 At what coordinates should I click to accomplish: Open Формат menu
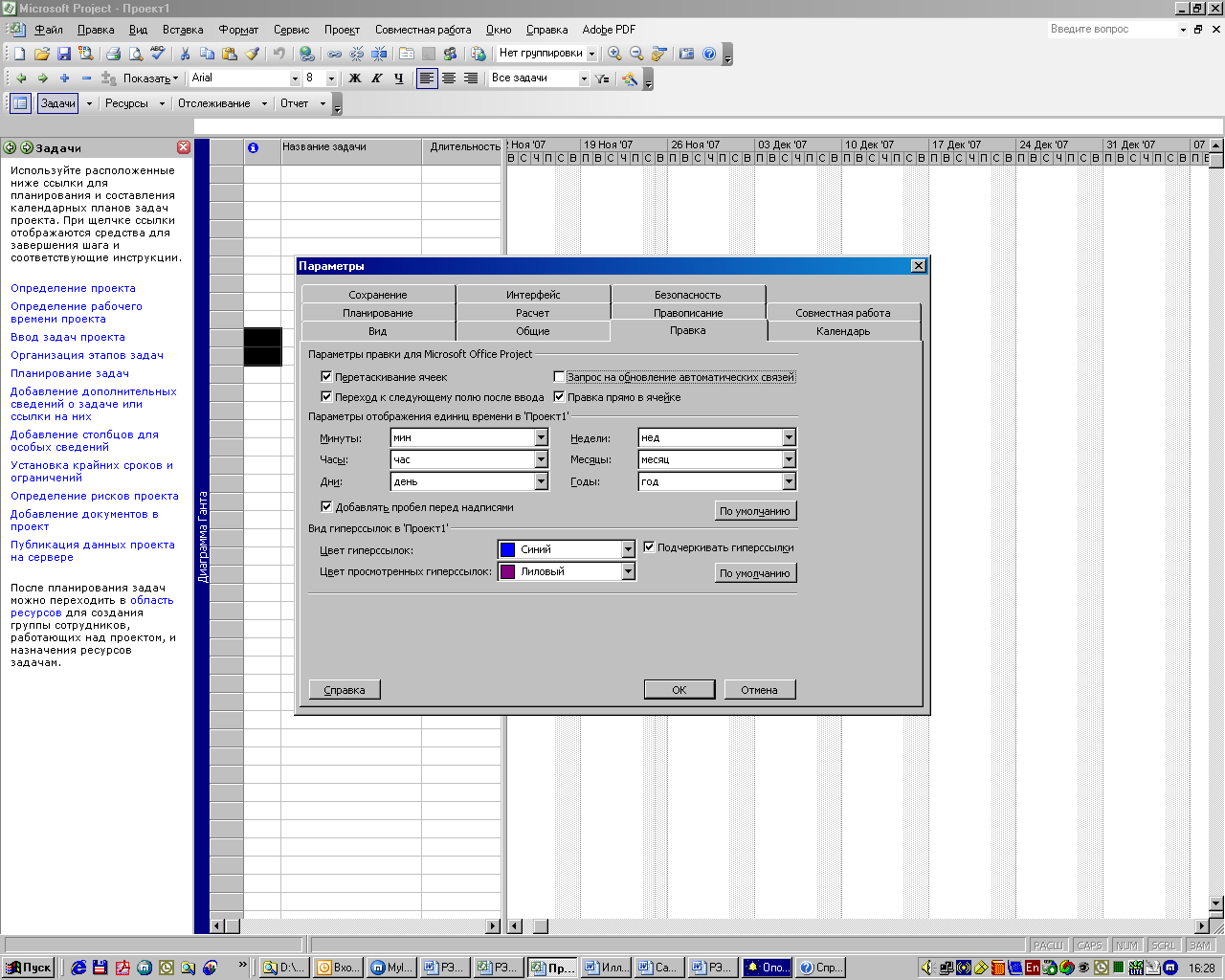pos(238,30)
